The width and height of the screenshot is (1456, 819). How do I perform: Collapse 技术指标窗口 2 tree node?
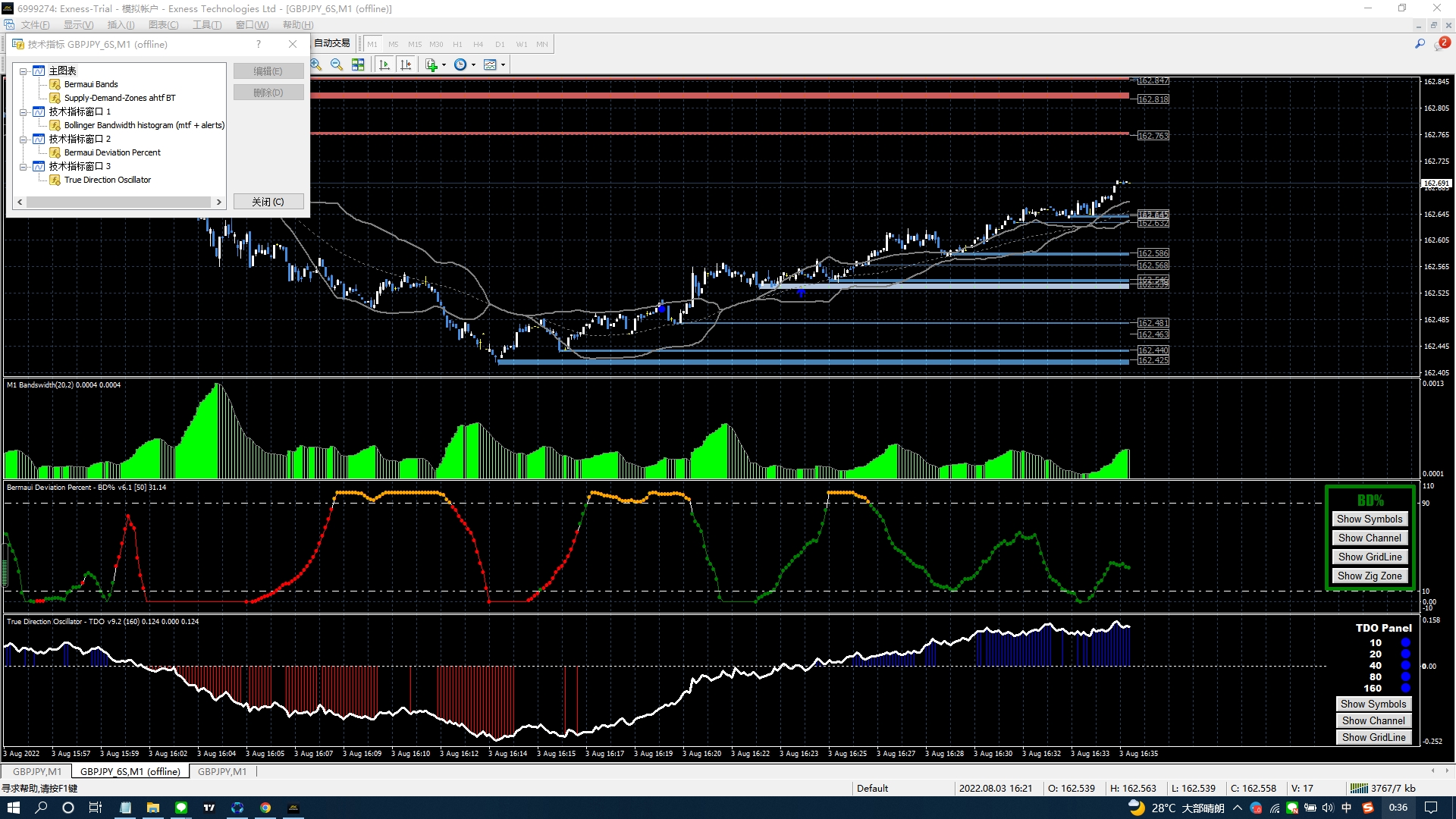click(24, 140)
